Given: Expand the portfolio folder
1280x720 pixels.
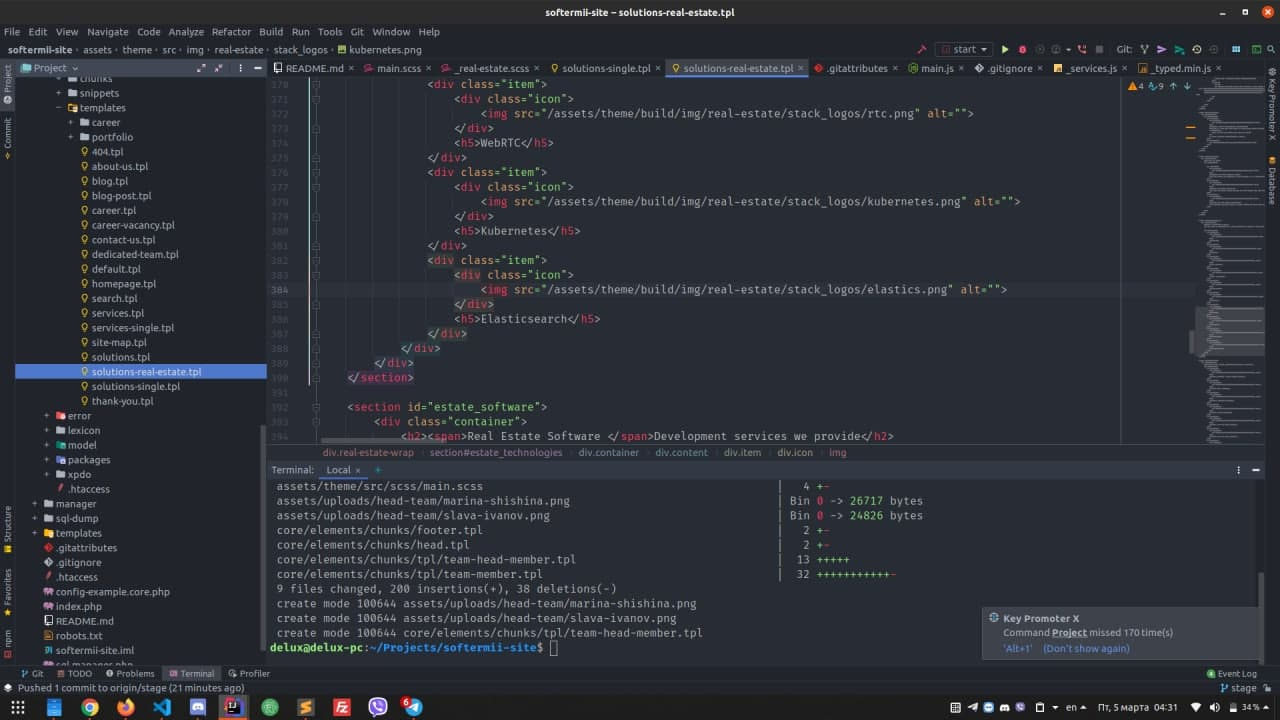Looking at the screenshot, I should coord(71,137).
